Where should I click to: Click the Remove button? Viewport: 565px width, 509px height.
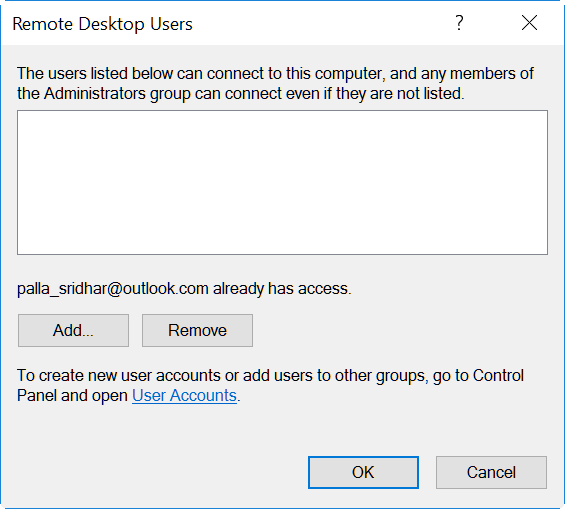197,330
